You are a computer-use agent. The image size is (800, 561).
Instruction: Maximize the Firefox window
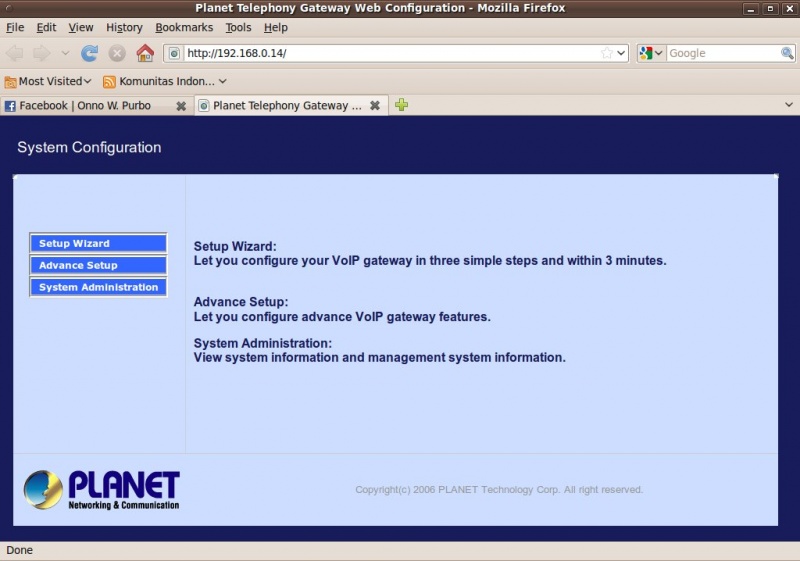770,9
